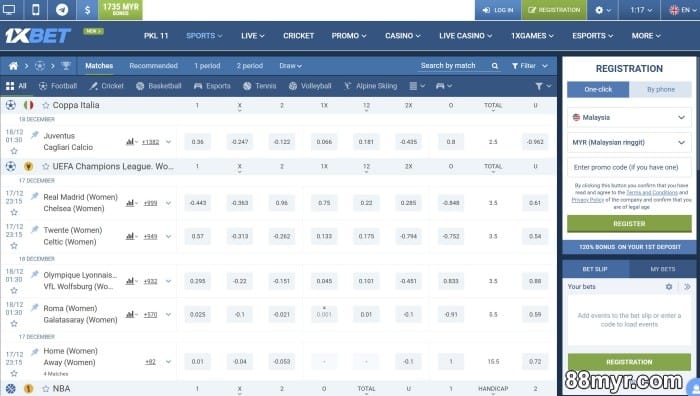This screenshot has height=396, width=700.
Task: Open the desktop app icon in top bar
Action: pos(9,9)
